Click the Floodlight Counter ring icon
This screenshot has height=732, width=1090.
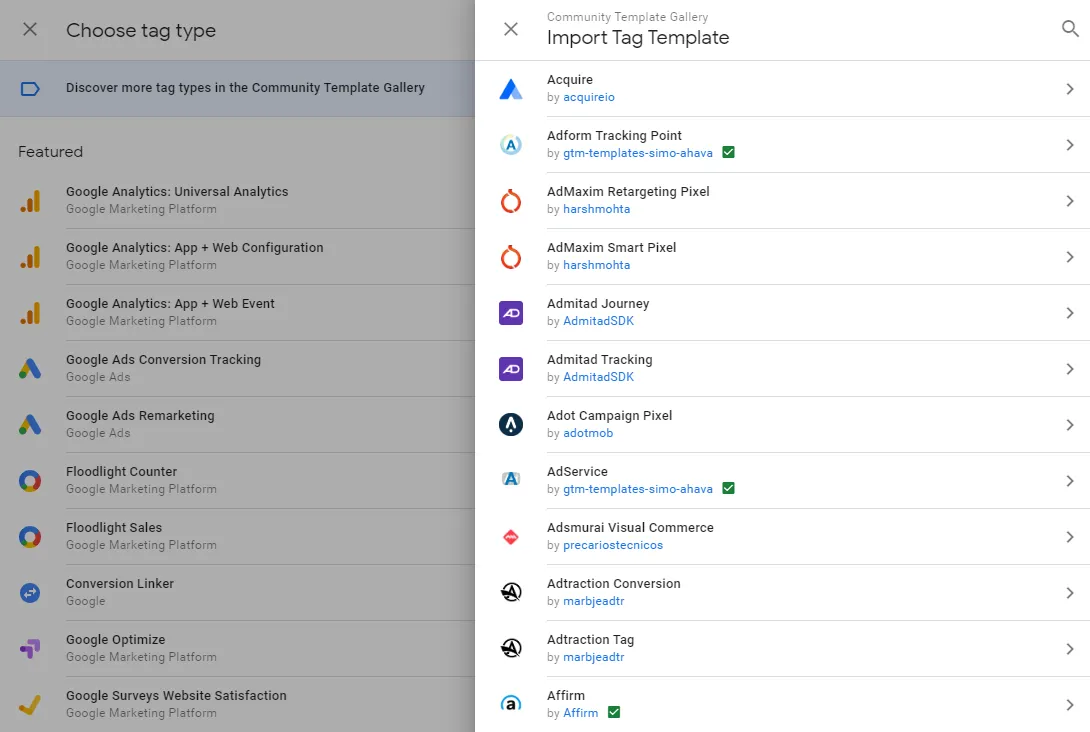point(30,481)
